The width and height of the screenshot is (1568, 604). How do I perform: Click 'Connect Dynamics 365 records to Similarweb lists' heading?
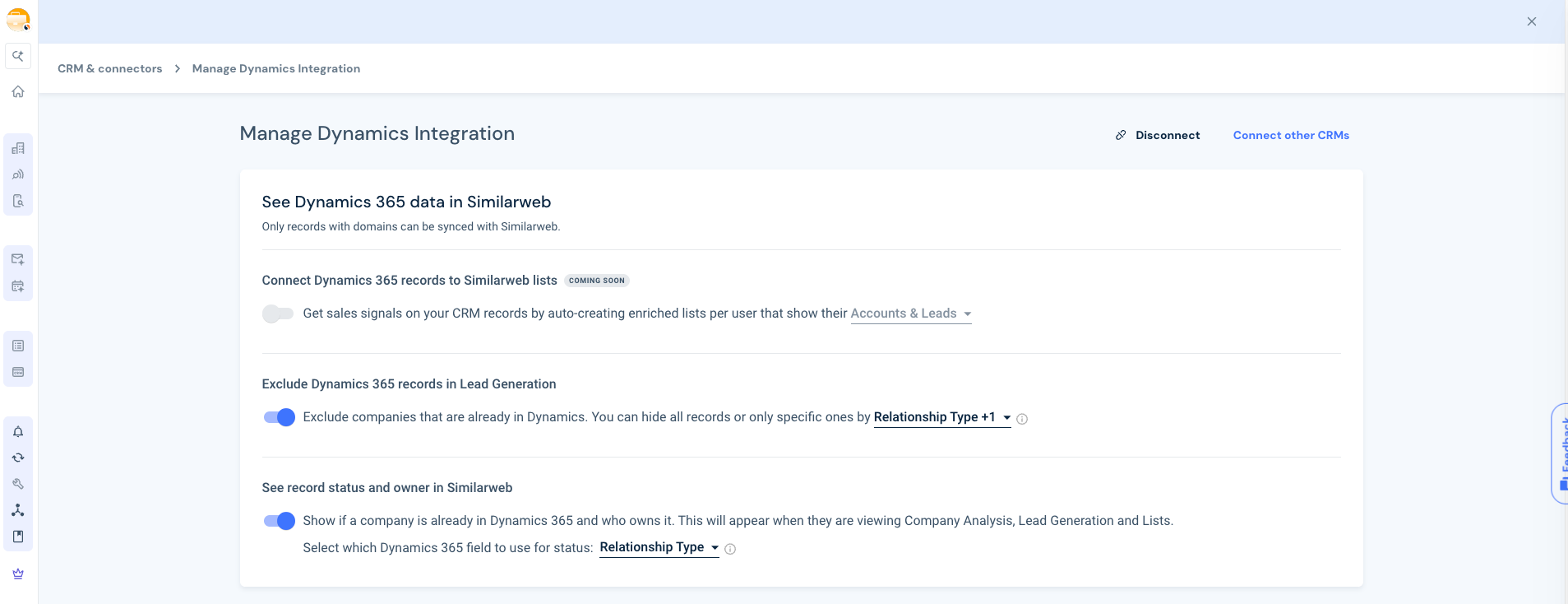point(409,281)
